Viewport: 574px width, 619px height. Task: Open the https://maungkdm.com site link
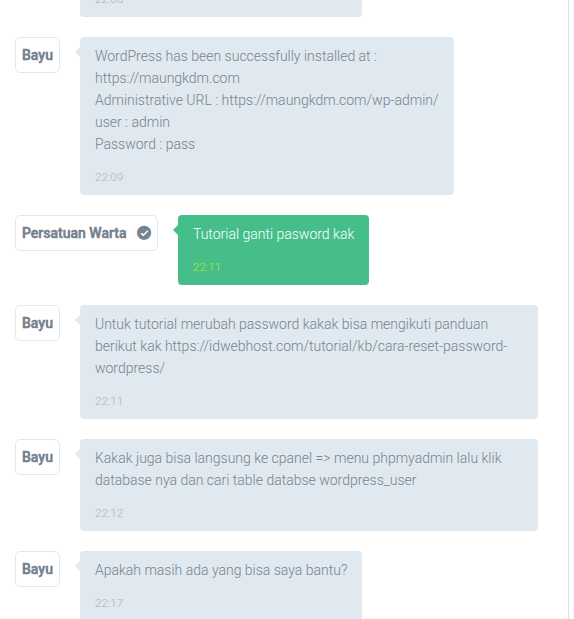167,78
